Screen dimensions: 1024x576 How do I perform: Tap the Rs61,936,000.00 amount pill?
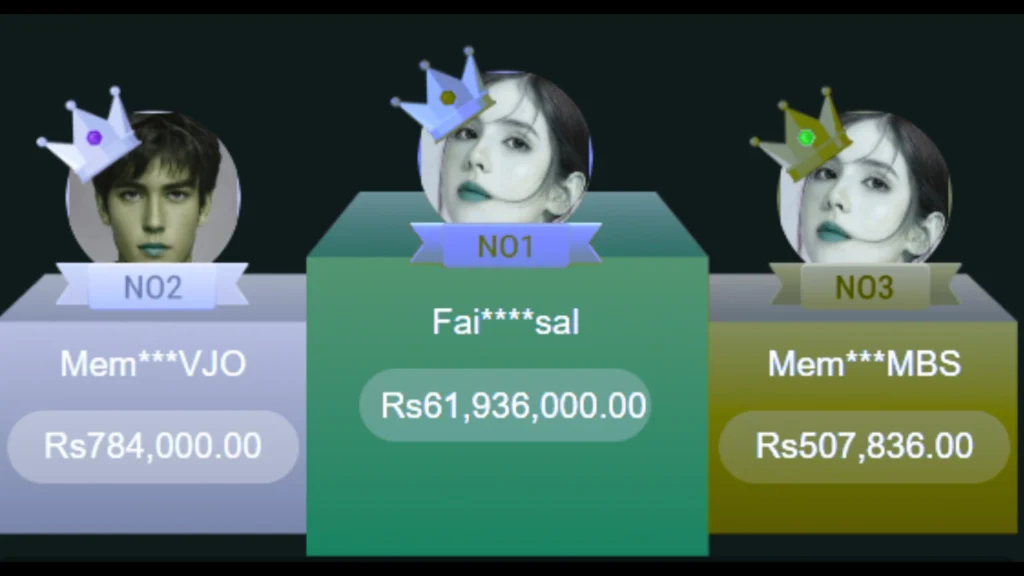pos(505,406)
